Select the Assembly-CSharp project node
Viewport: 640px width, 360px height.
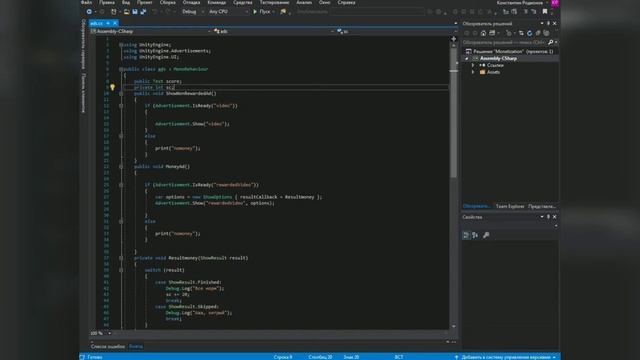(x=498, y=59)
